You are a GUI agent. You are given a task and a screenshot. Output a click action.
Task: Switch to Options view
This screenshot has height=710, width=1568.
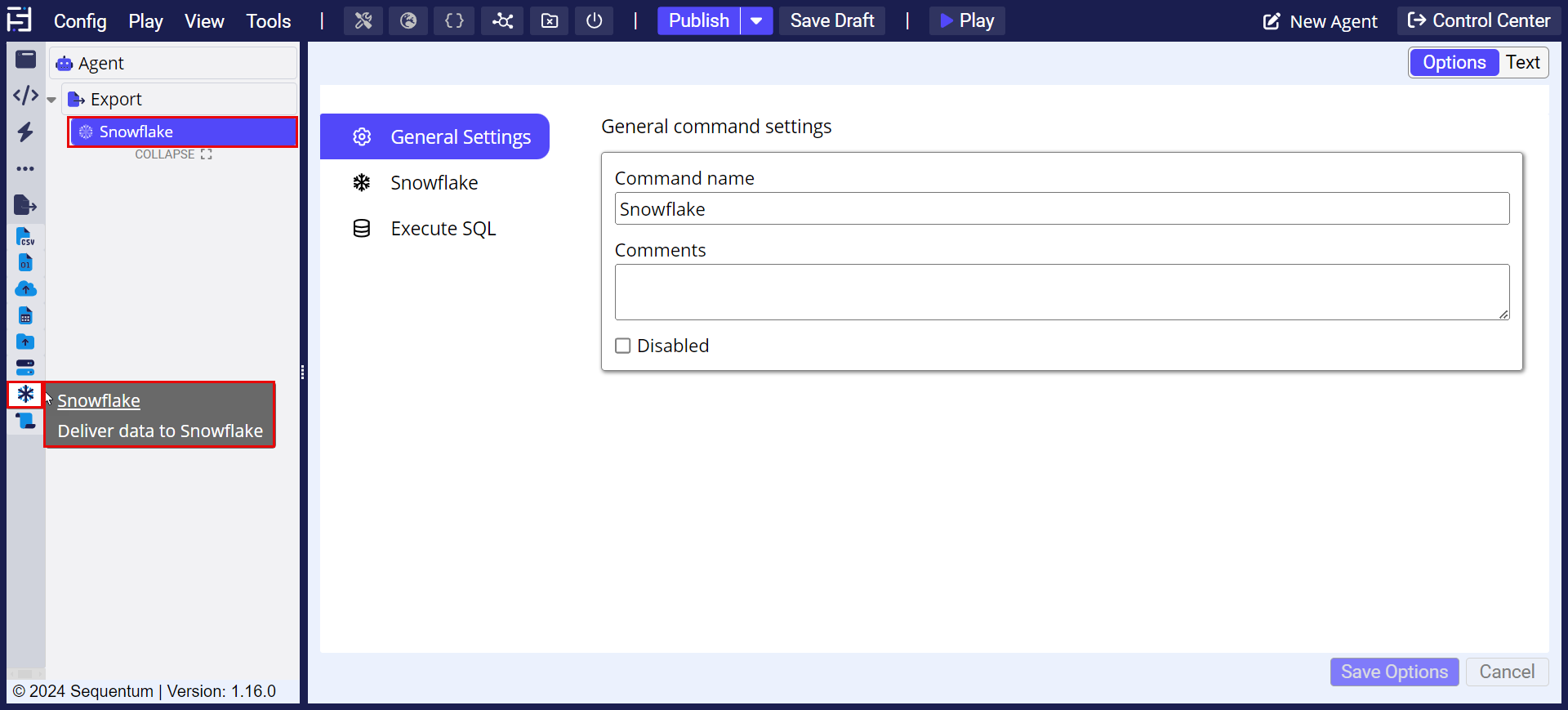click(1454, 62)
